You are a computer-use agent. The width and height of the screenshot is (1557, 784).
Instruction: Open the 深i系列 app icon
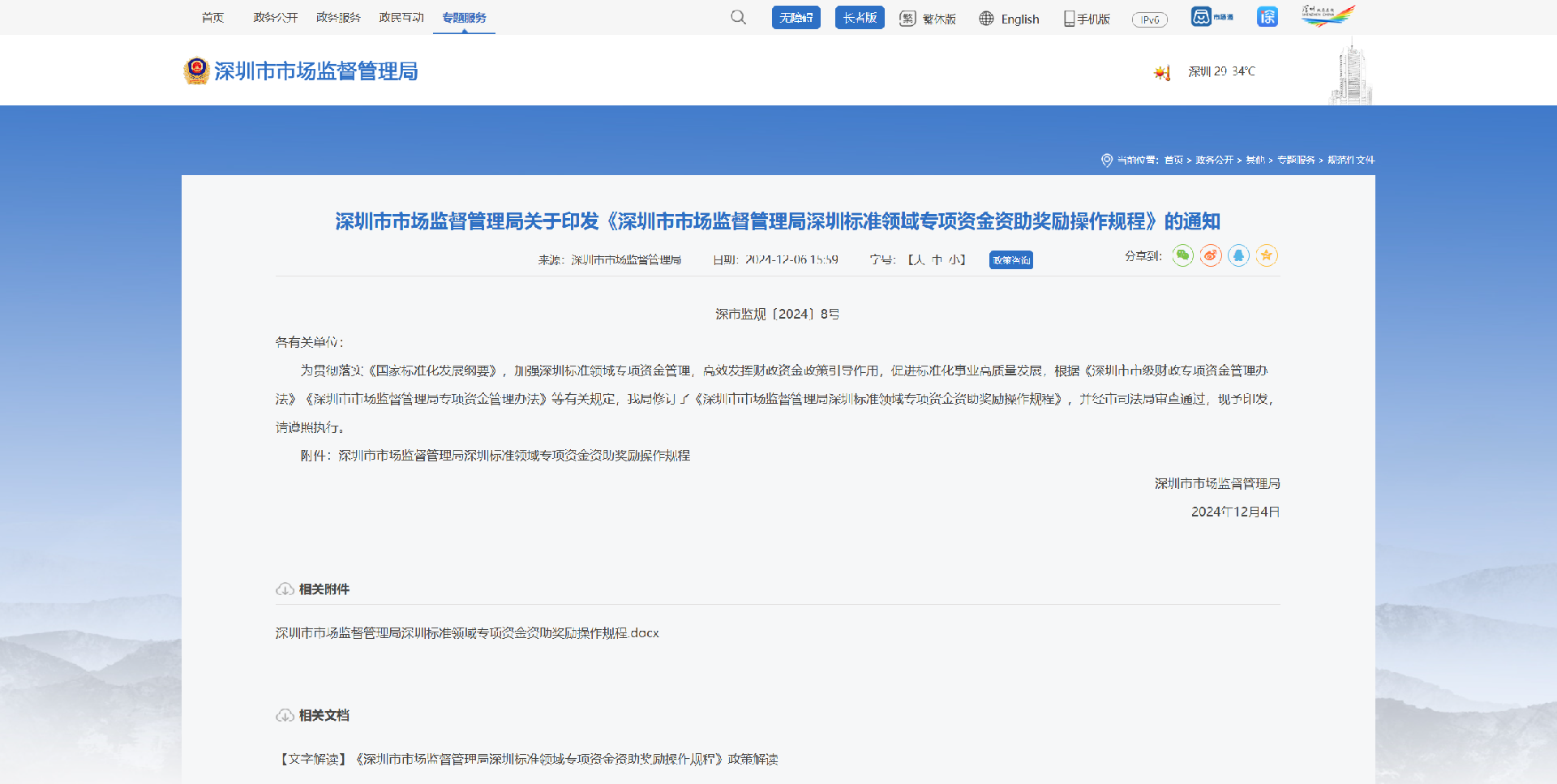pos(1267,15)
